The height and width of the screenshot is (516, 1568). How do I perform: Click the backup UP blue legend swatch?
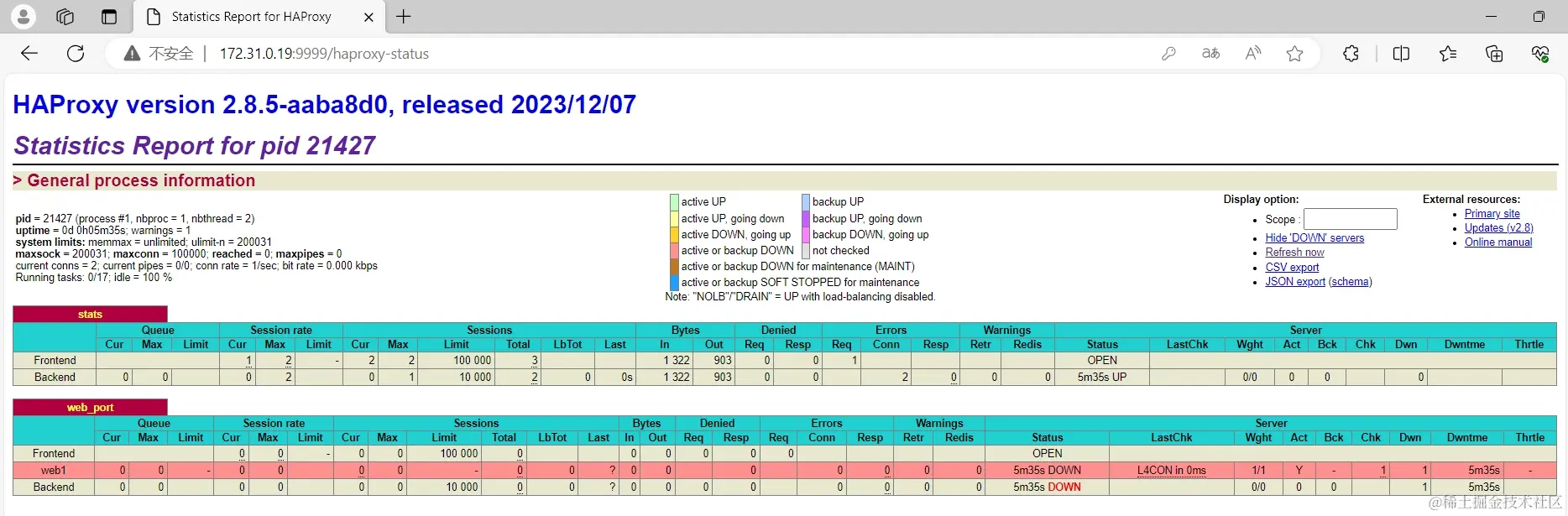(x=806, y=202)
